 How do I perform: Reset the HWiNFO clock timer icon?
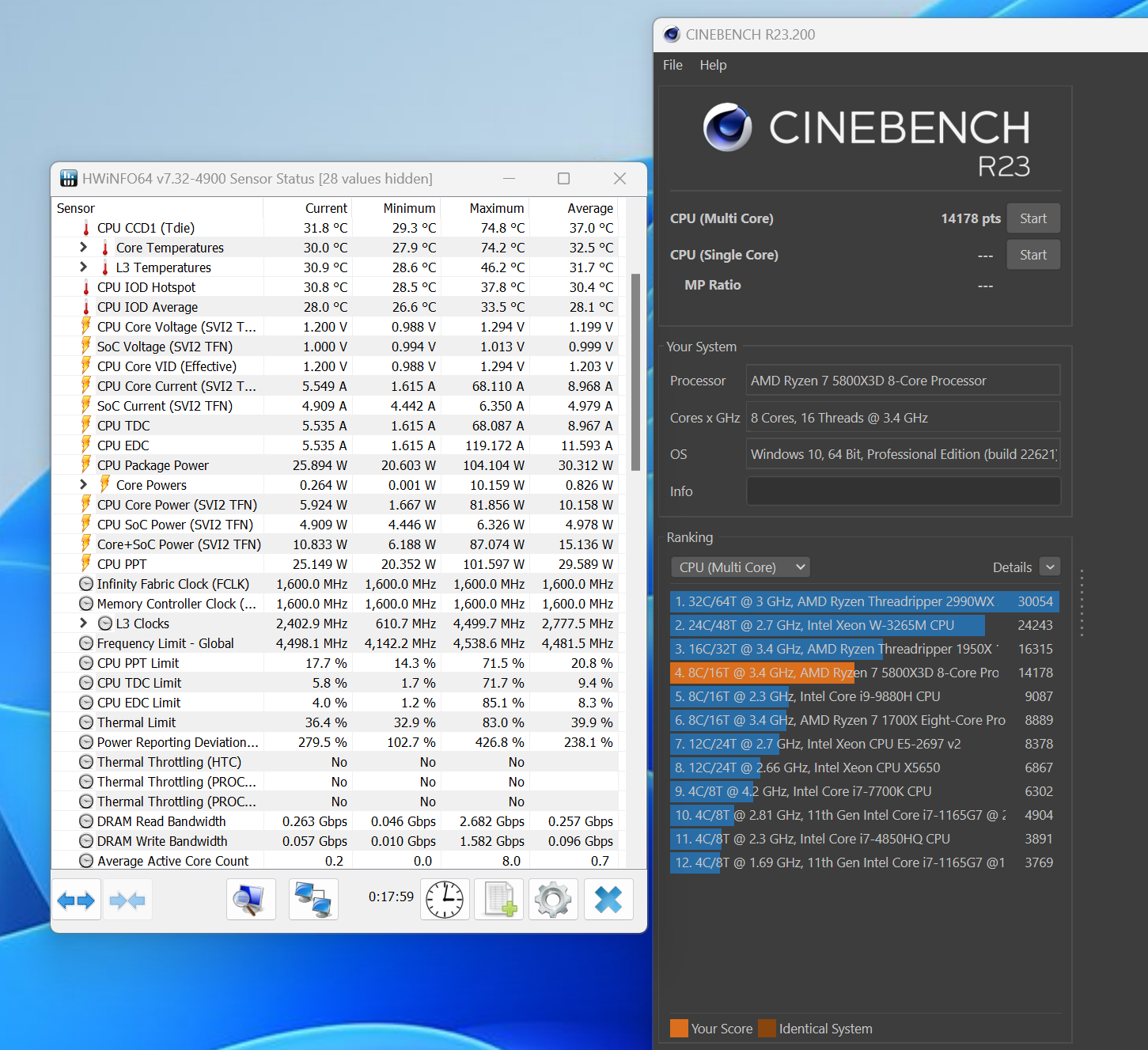[445, 900]
